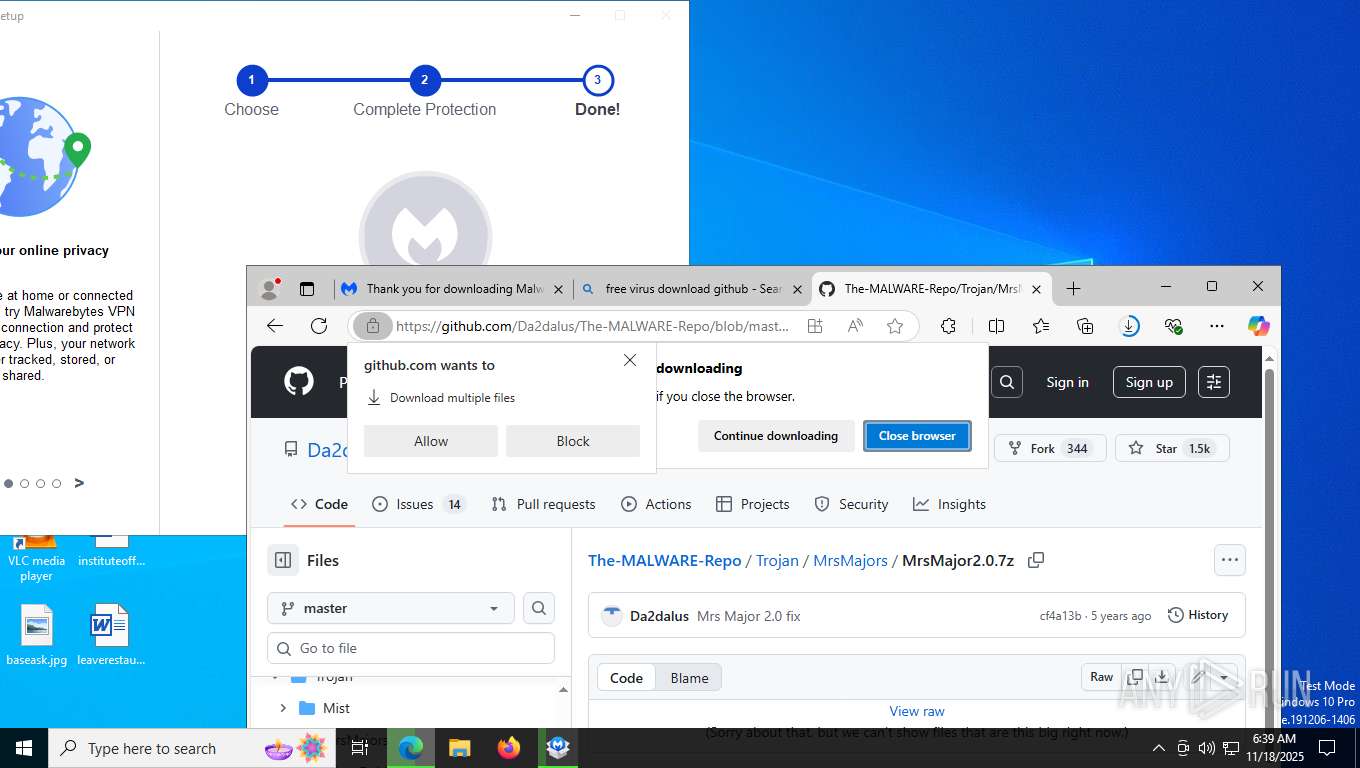Search the repository file tree
The height and width of the screenshot is (768, 1360).
pos(539,608)
